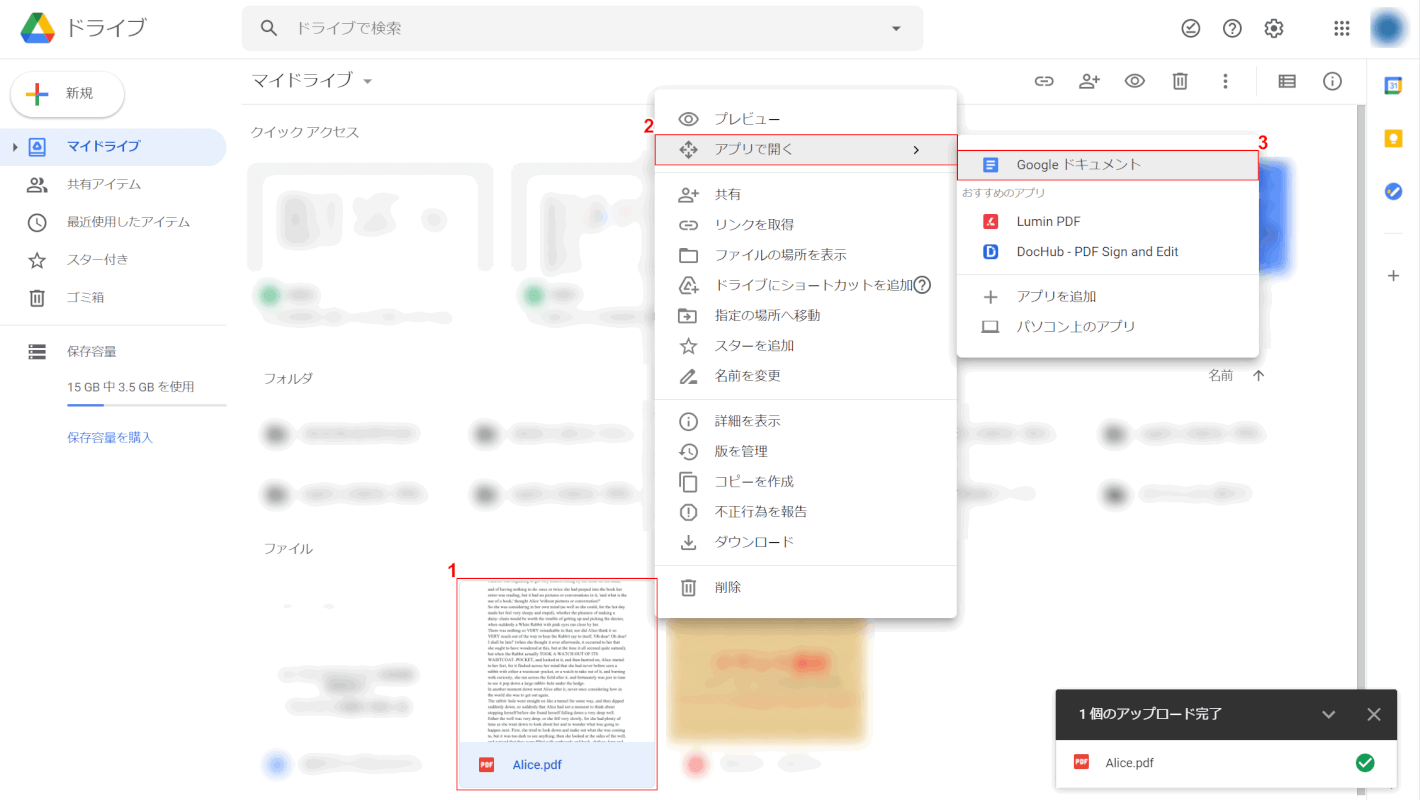Select 不正行為を報告 menu item

pyautogui.click(x=806, y=512)
